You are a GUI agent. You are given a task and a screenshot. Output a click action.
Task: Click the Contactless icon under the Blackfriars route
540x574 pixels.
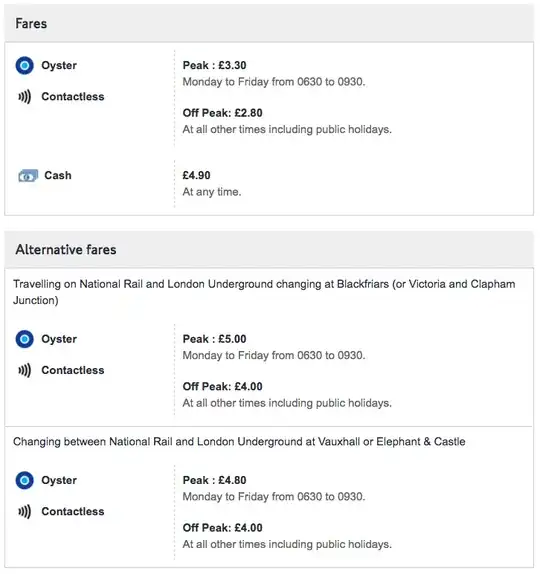25,370
